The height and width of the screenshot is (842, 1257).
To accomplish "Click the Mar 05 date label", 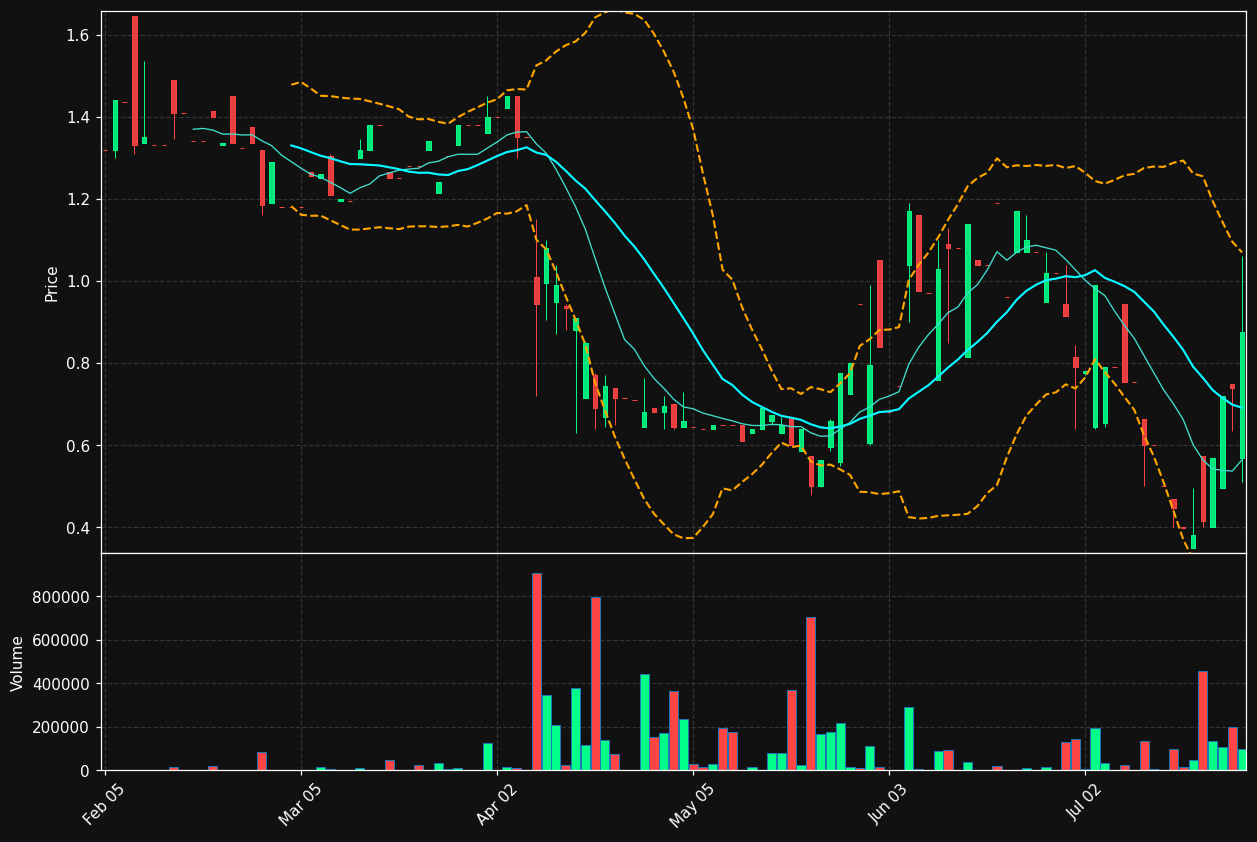I will pyautogui.click(x=300, y=805).
